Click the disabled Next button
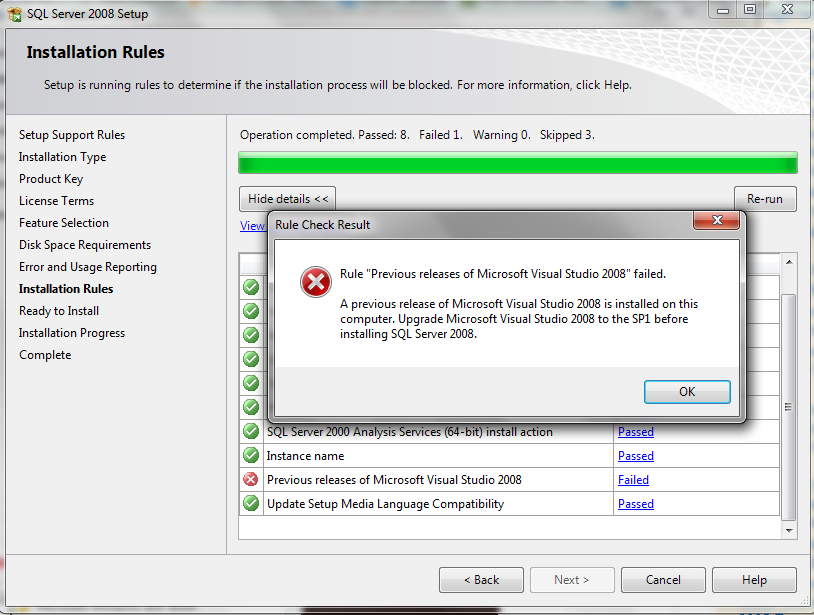Screen dimensions: 814x615 (x=572, y=580)
